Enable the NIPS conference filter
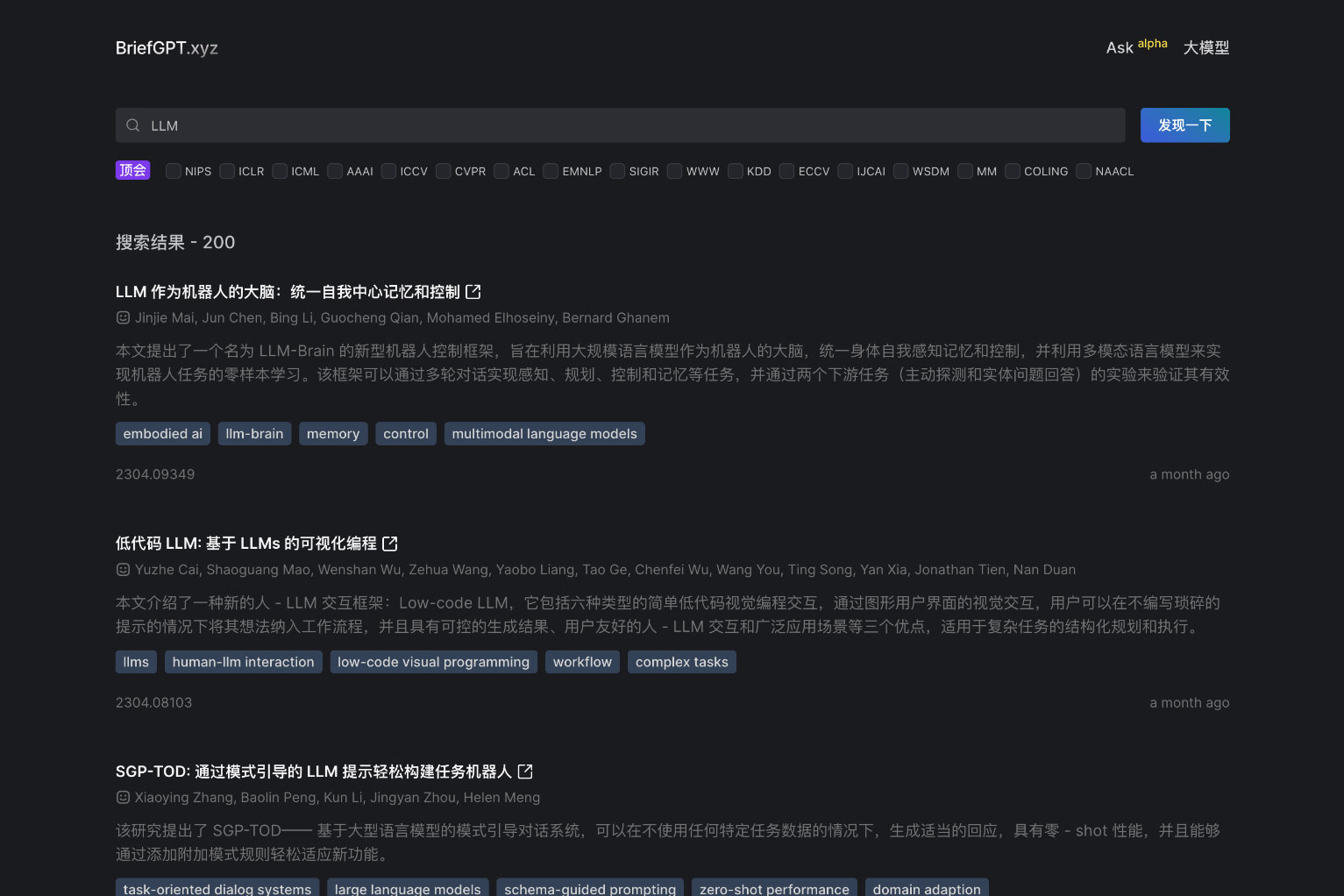This screenshot has height=896, width=1344. pyautogui.click(x=173, y=170)
